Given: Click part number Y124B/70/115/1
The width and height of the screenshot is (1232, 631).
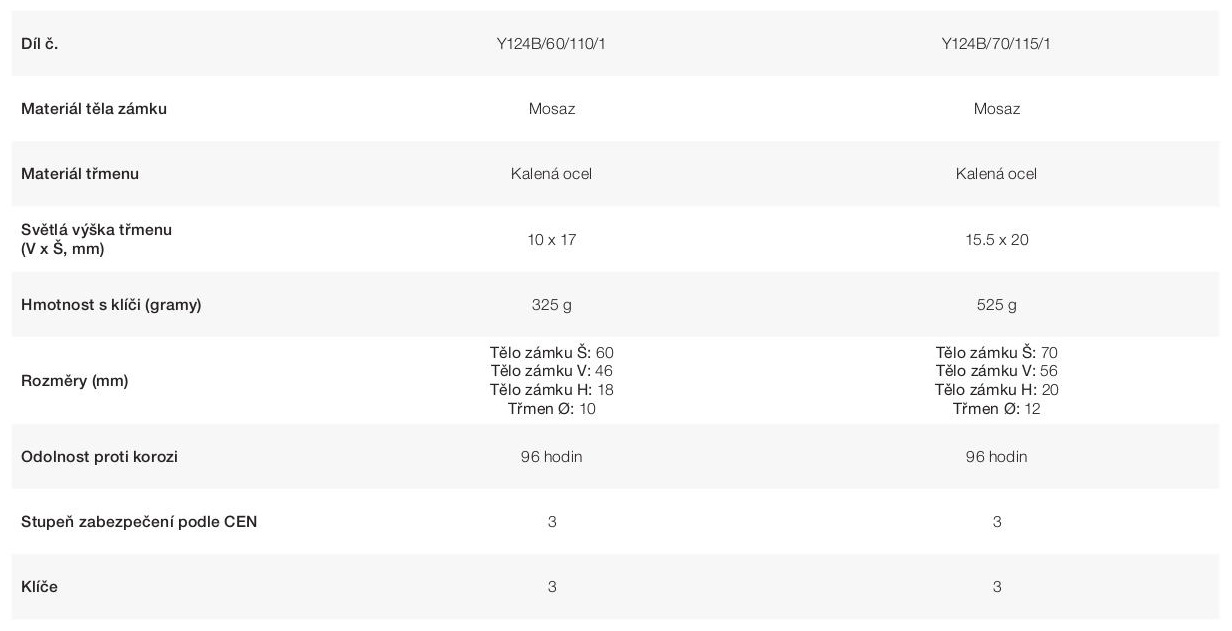Looking at the screenshot, I should [x=996, y=44].
